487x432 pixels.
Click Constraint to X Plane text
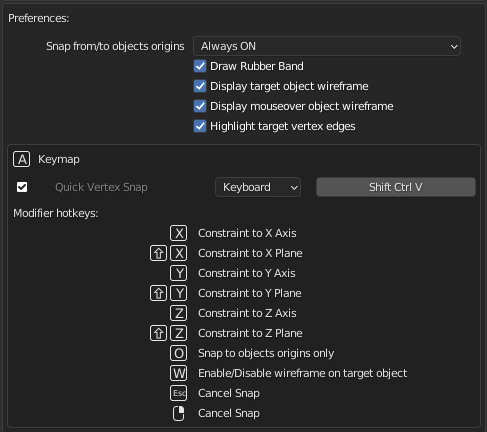[x=250, y=253]
